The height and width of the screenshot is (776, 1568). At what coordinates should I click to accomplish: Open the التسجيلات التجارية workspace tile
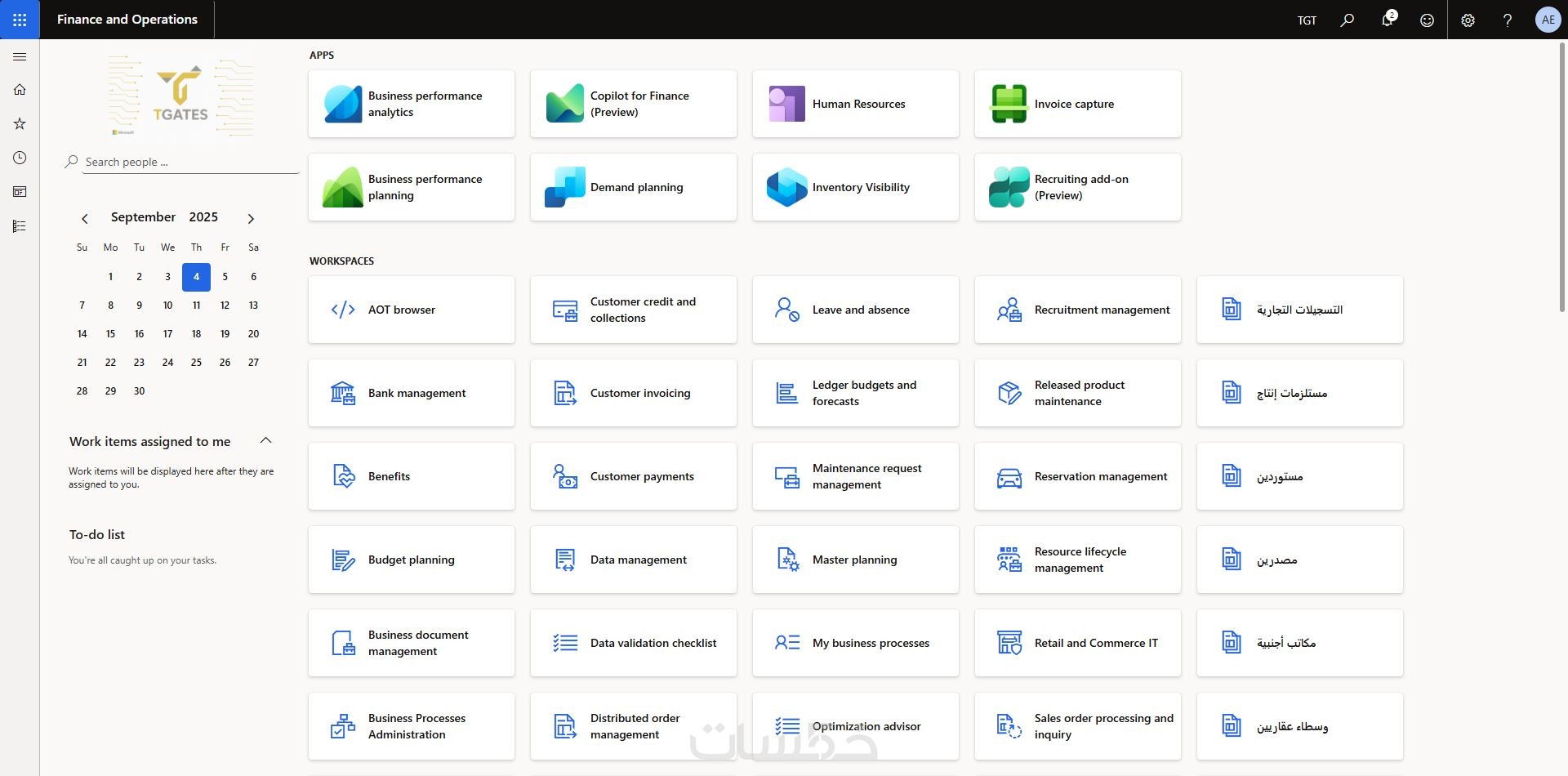(1300, 310)
